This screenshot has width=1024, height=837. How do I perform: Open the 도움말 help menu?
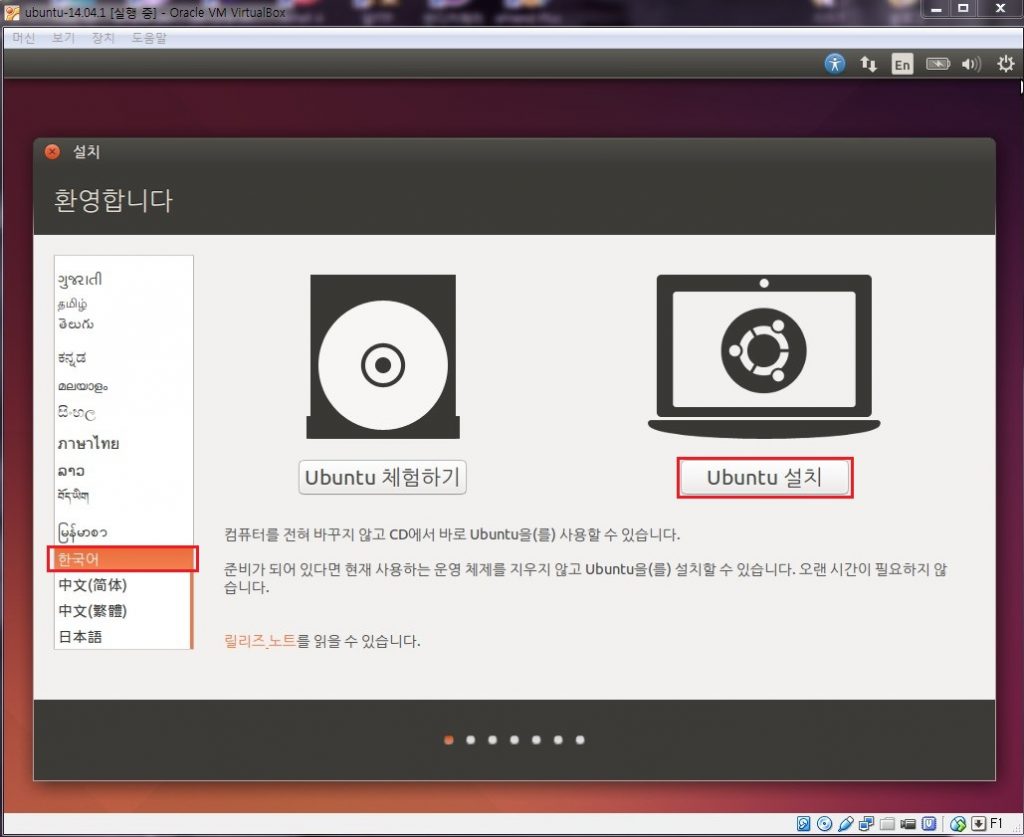click(x=149, y=38)
